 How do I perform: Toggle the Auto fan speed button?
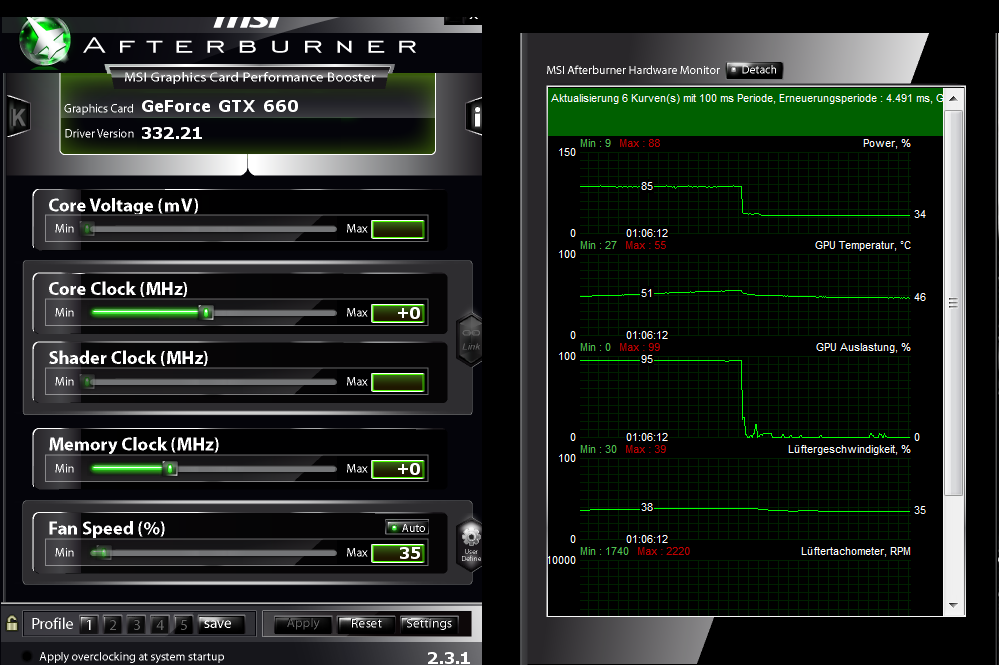406,527
